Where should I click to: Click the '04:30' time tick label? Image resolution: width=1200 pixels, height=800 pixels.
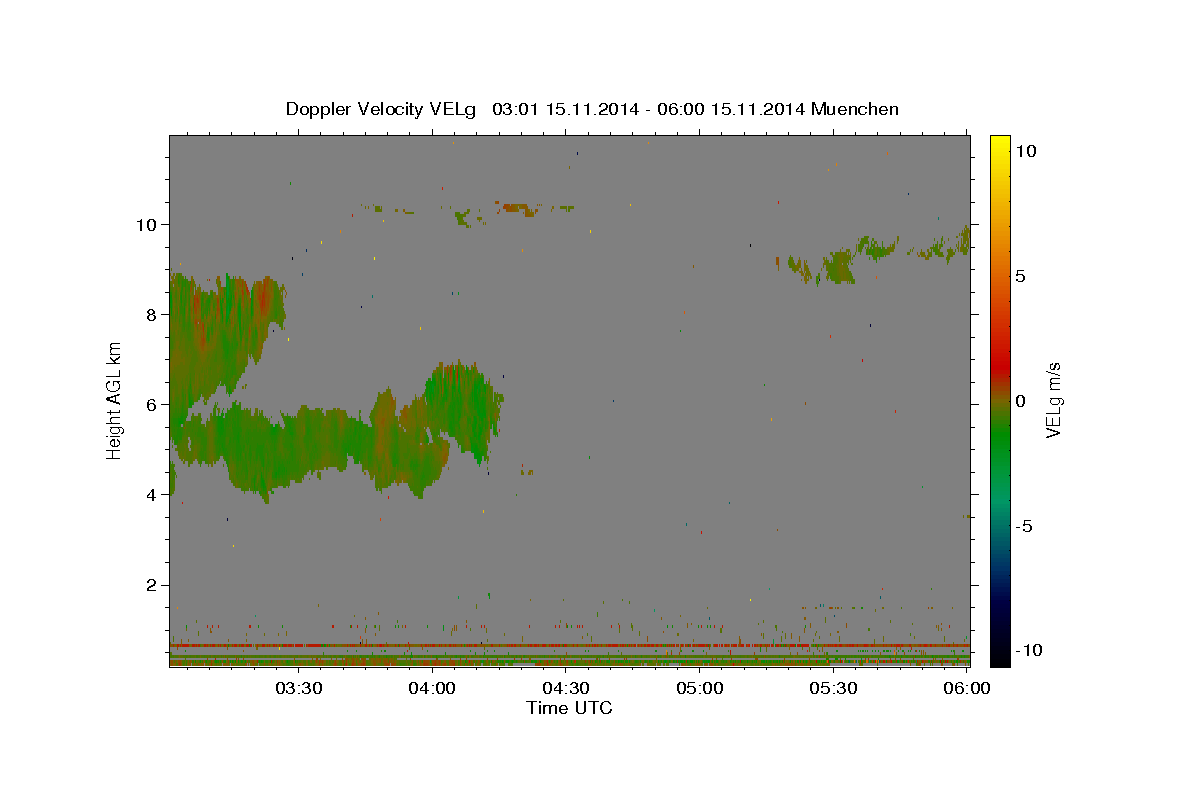click(566, 688)
